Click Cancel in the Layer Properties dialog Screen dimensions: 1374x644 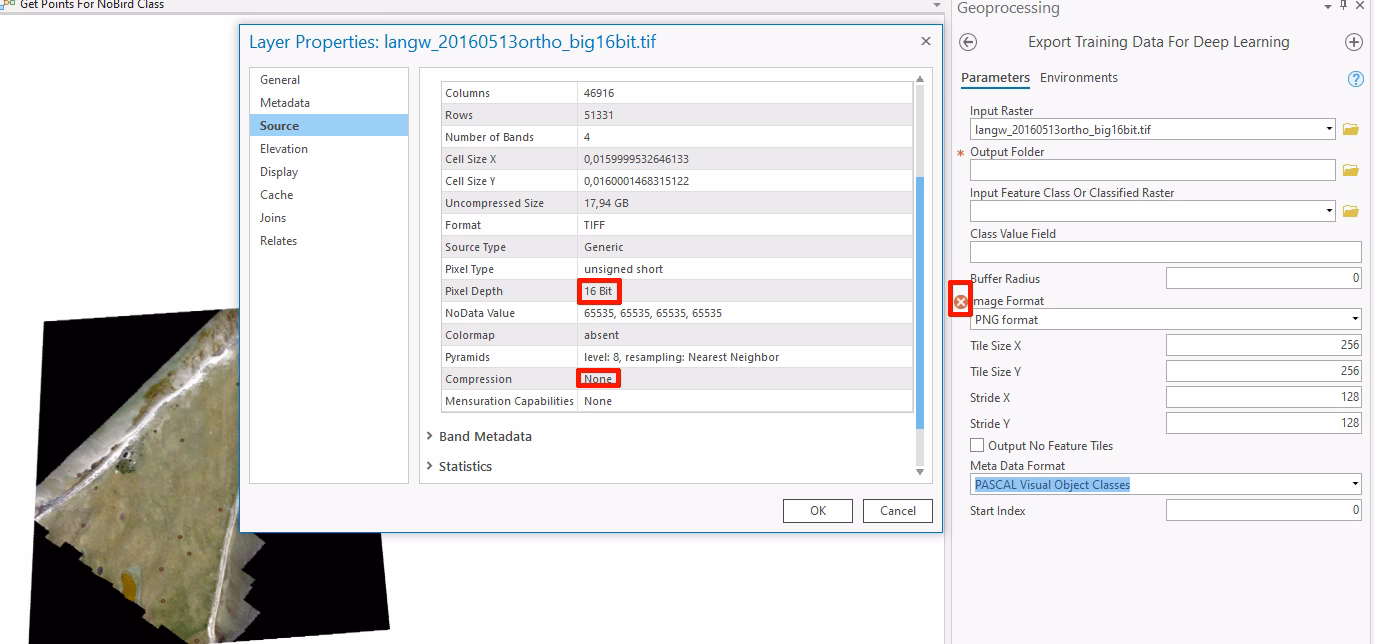pos(897,511)
